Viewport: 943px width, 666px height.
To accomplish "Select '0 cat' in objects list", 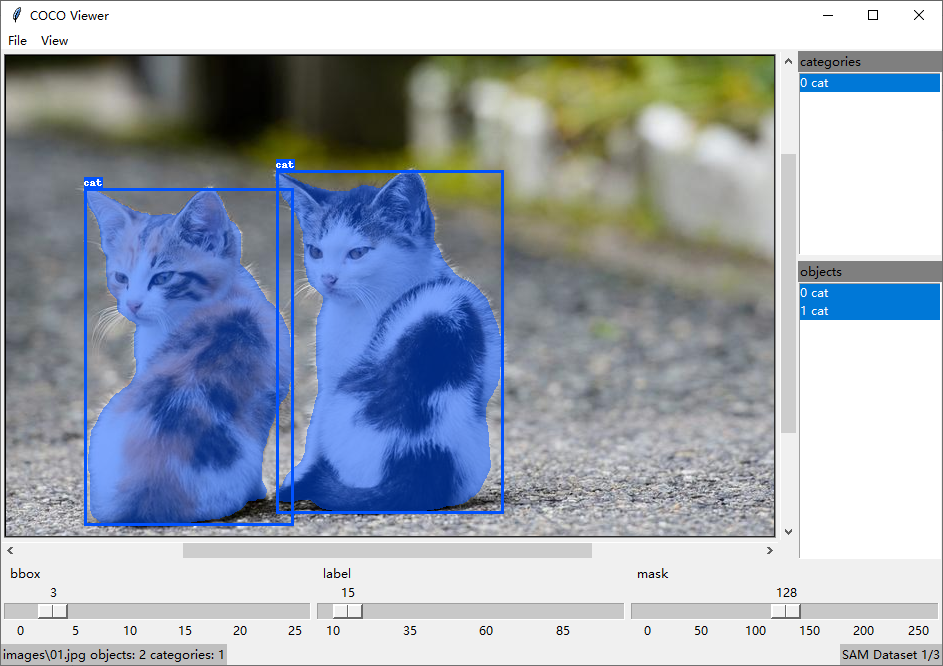I will pos(869,293).
